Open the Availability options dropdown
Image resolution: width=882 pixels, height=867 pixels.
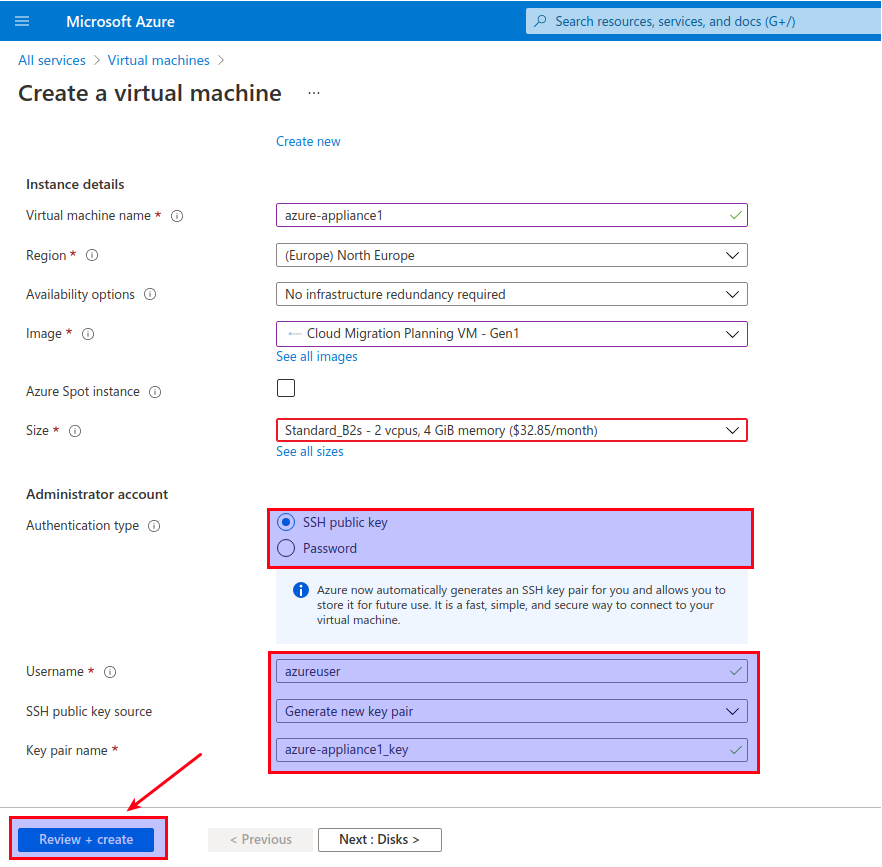click(x=511, y=294)
